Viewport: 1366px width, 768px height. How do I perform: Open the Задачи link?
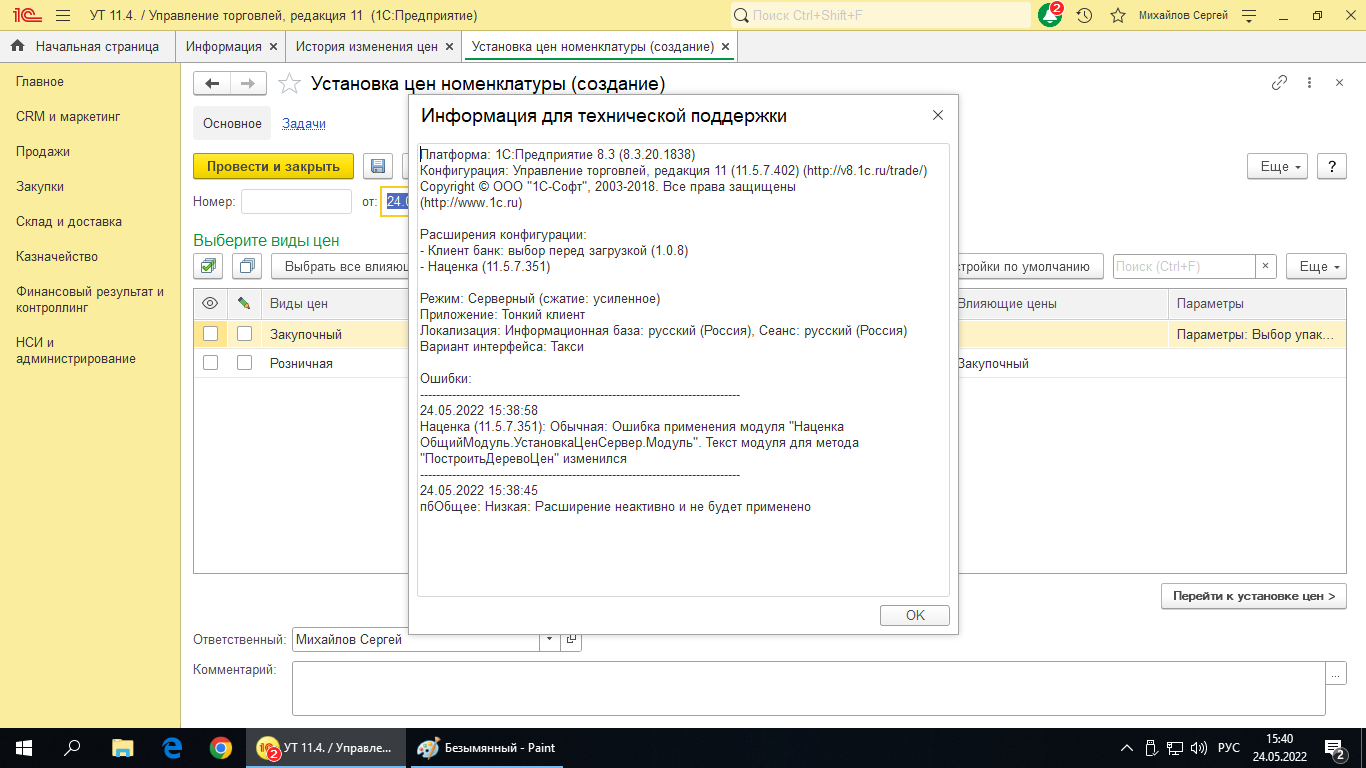(x=304, y=124)
